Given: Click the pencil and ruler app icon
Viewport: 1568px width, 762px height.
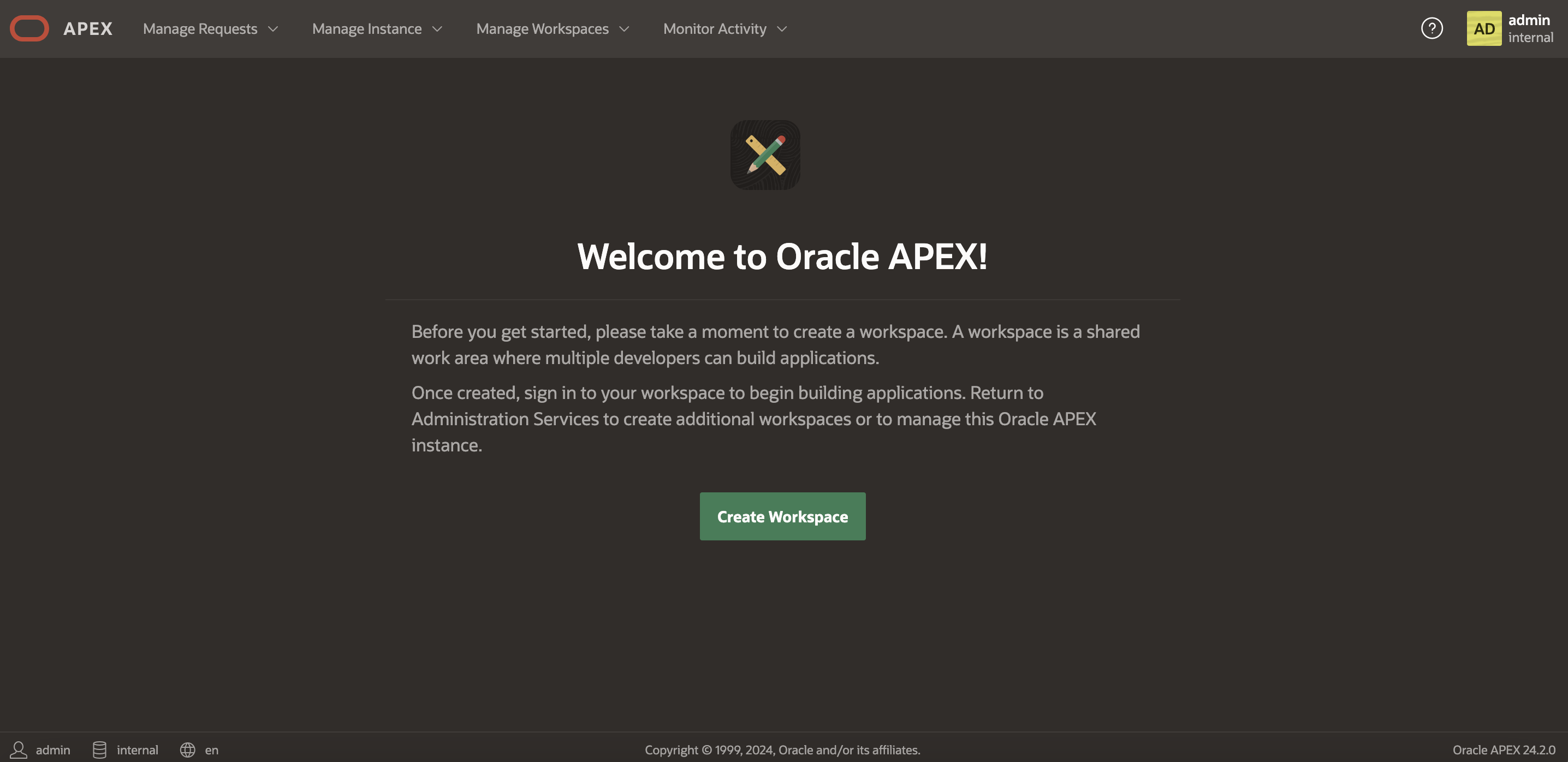Looking at the screenshot, I should pyautogui.click(x=765, y=154).
